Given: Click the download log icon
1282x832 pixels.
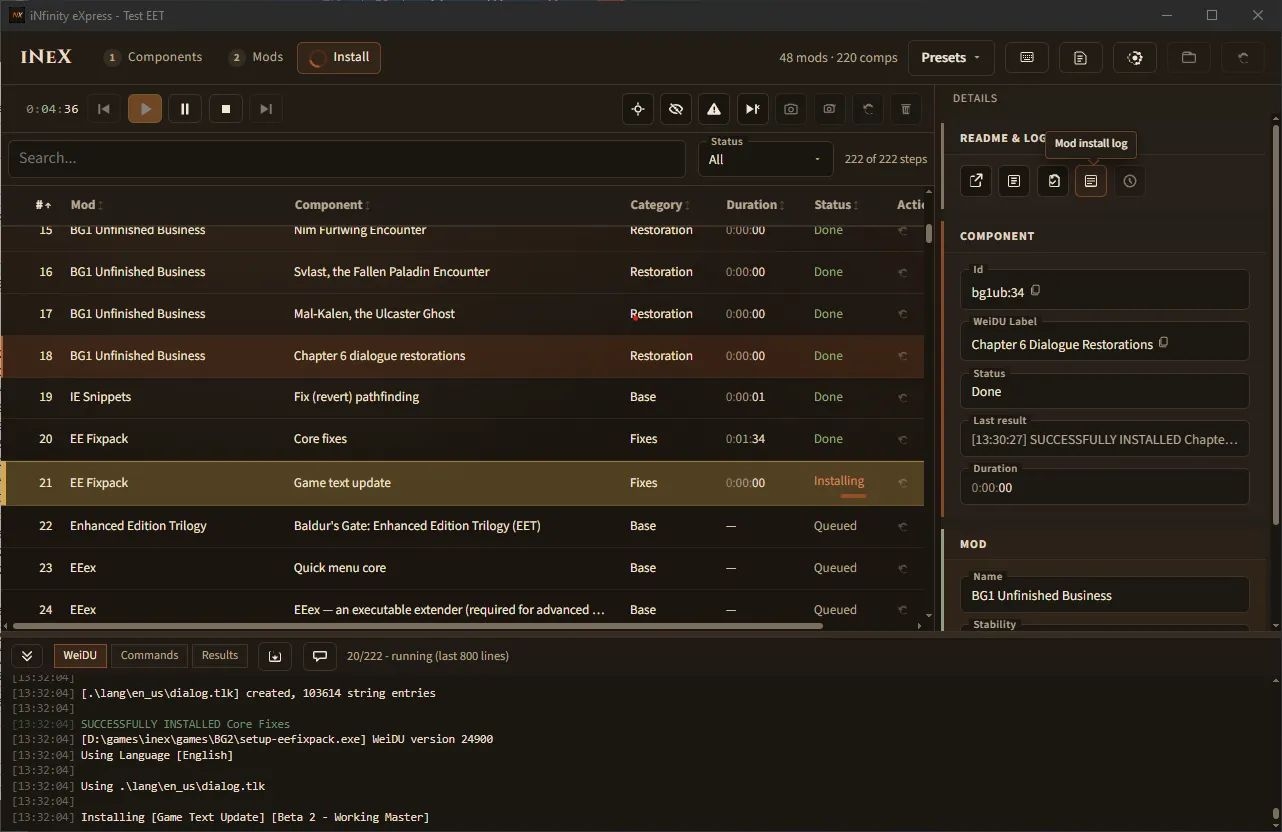Looking at the screenshot, I should coord(275,656).
